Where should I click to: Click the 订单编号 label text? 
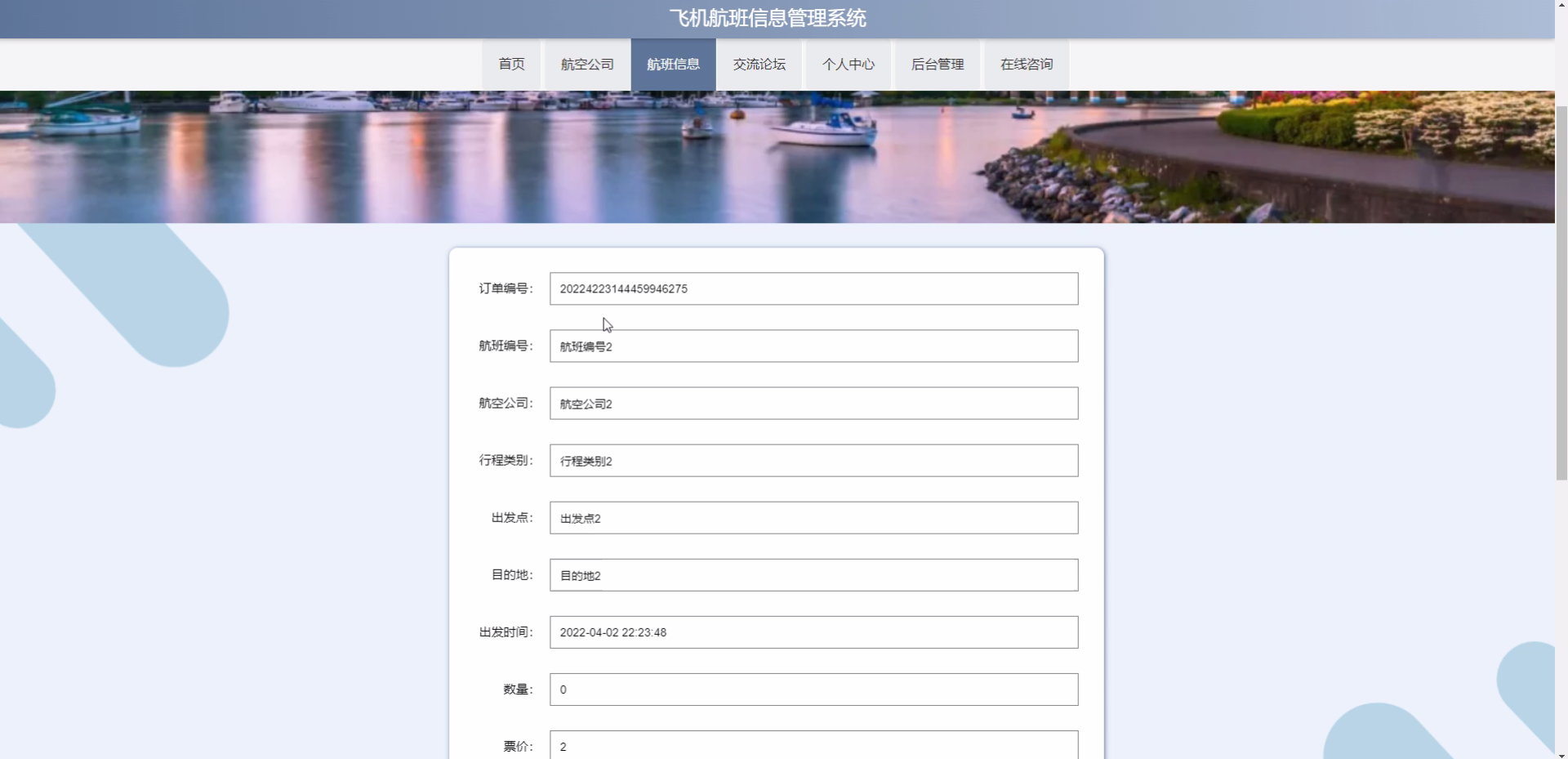506,288
